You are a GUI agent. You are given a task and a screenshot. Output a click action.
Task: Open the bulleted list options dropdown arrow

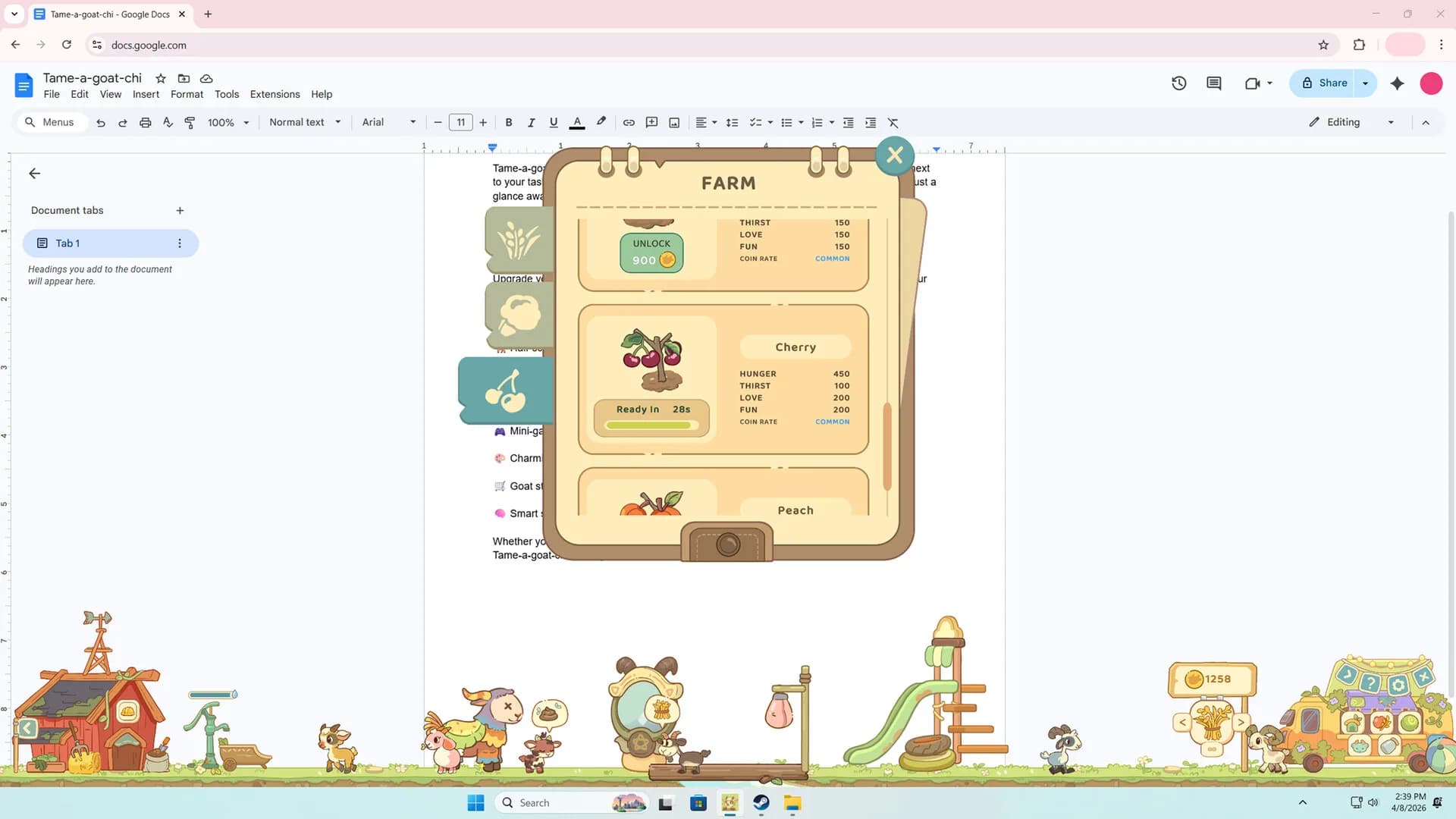[x=801, y=122]
